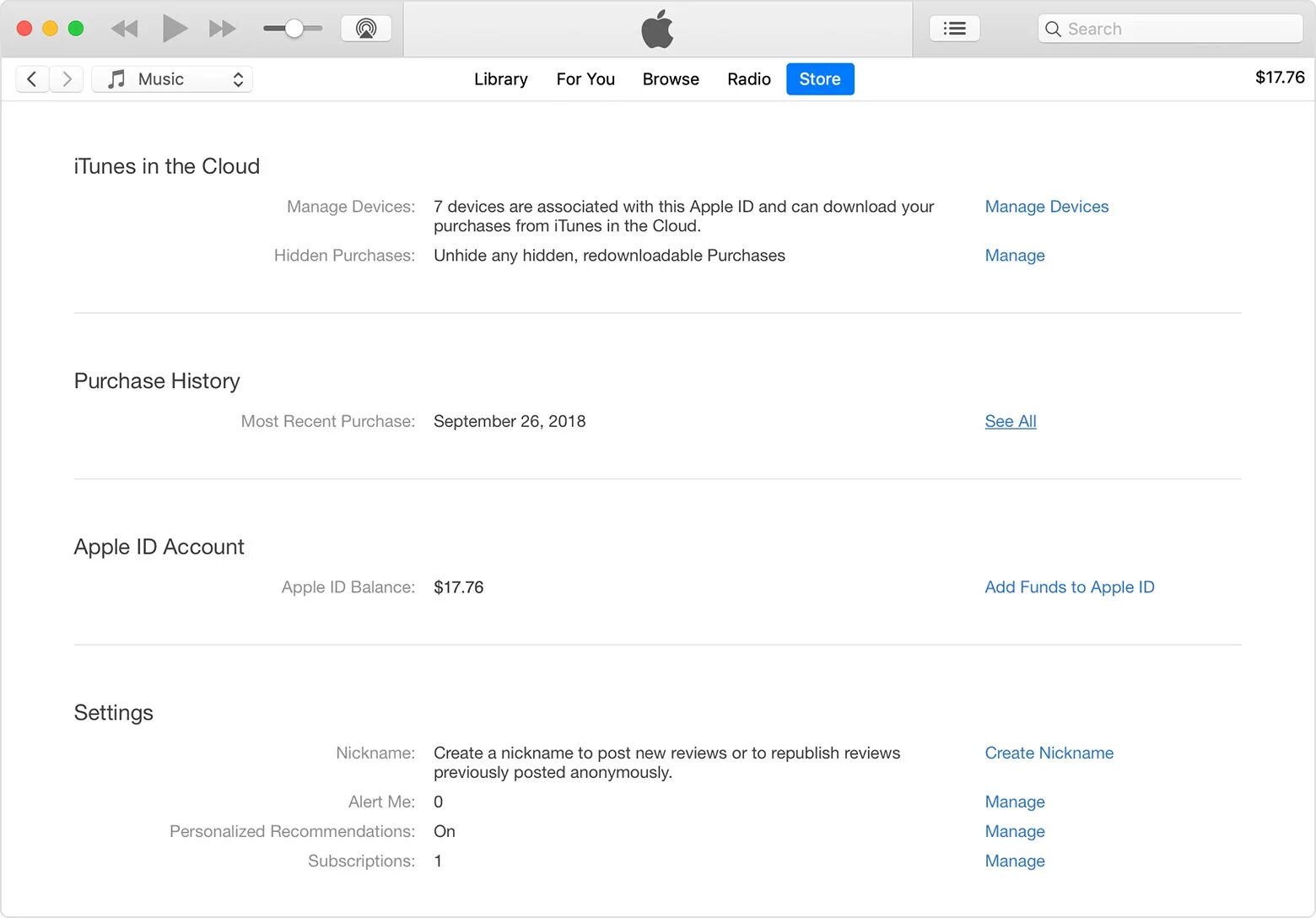Click the 'Alert Me:' label

point(382,802)
